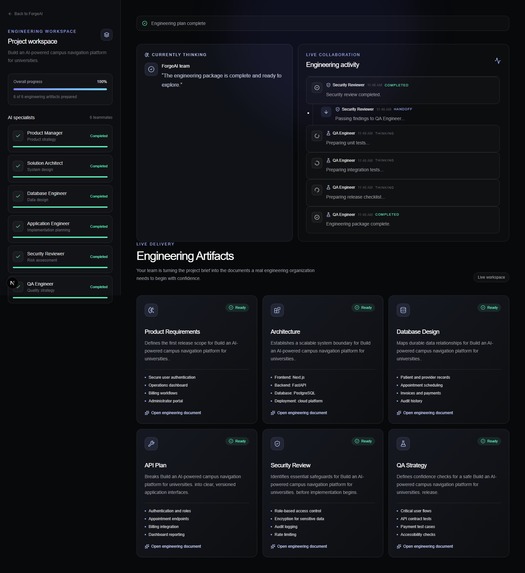Select the QA Engineer specialist name
Screen dimensions: 525x573
tap(40, 284)
